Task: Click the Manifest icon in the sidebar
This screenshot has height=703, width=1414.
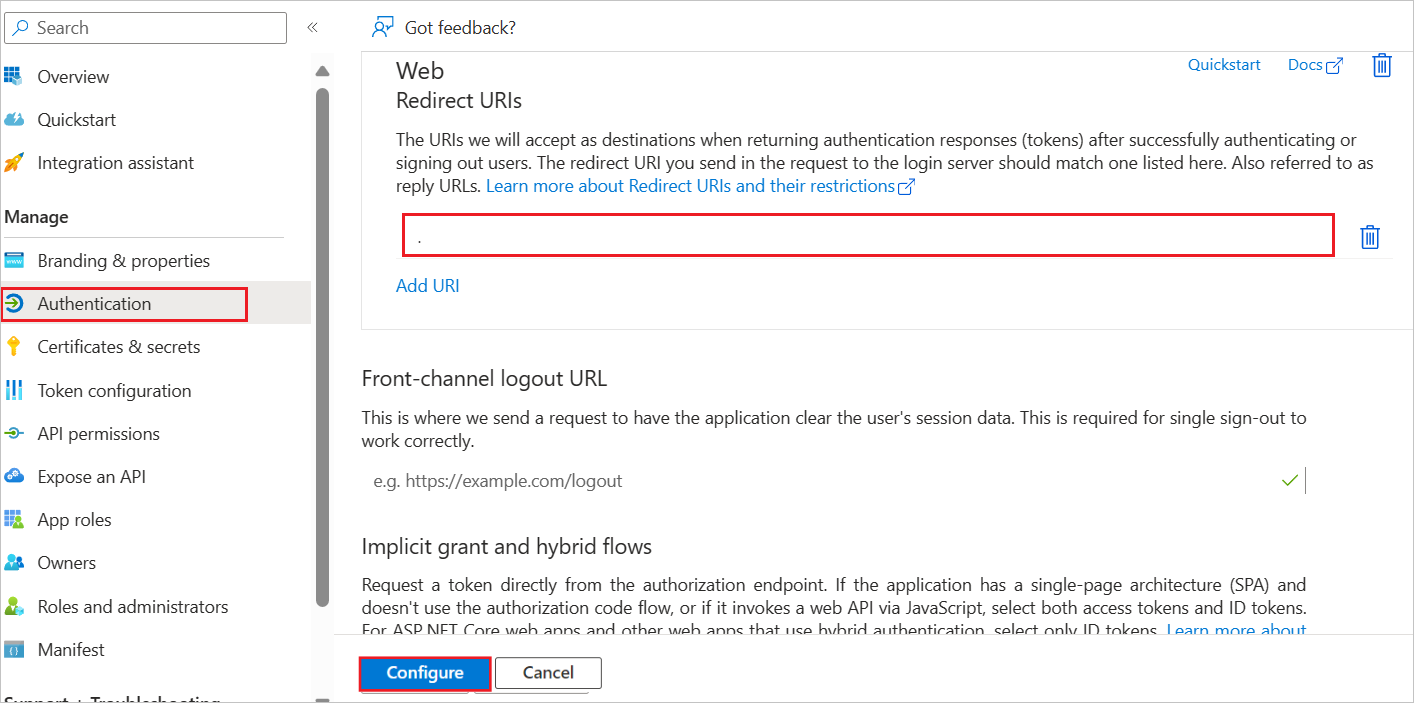Action: click(13, 649)
